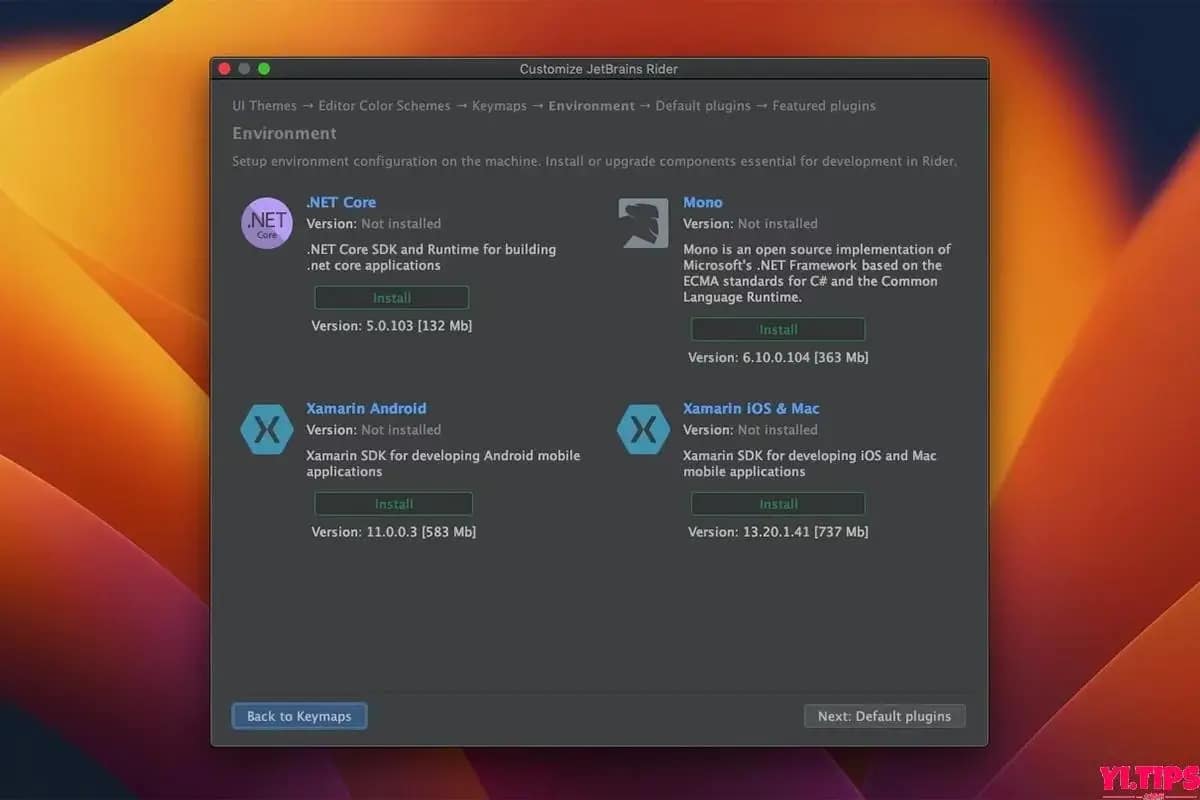Viewport: 1200px width, 800px height.
Task: Proceed to Default plugins step
Action: click(884, 716)
